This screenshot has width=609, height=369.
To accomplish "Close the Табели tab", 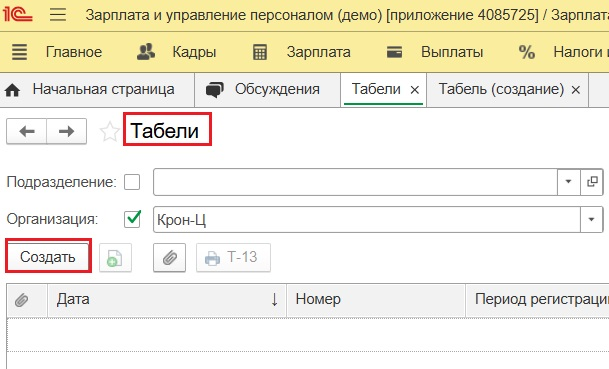I will 415,90.
